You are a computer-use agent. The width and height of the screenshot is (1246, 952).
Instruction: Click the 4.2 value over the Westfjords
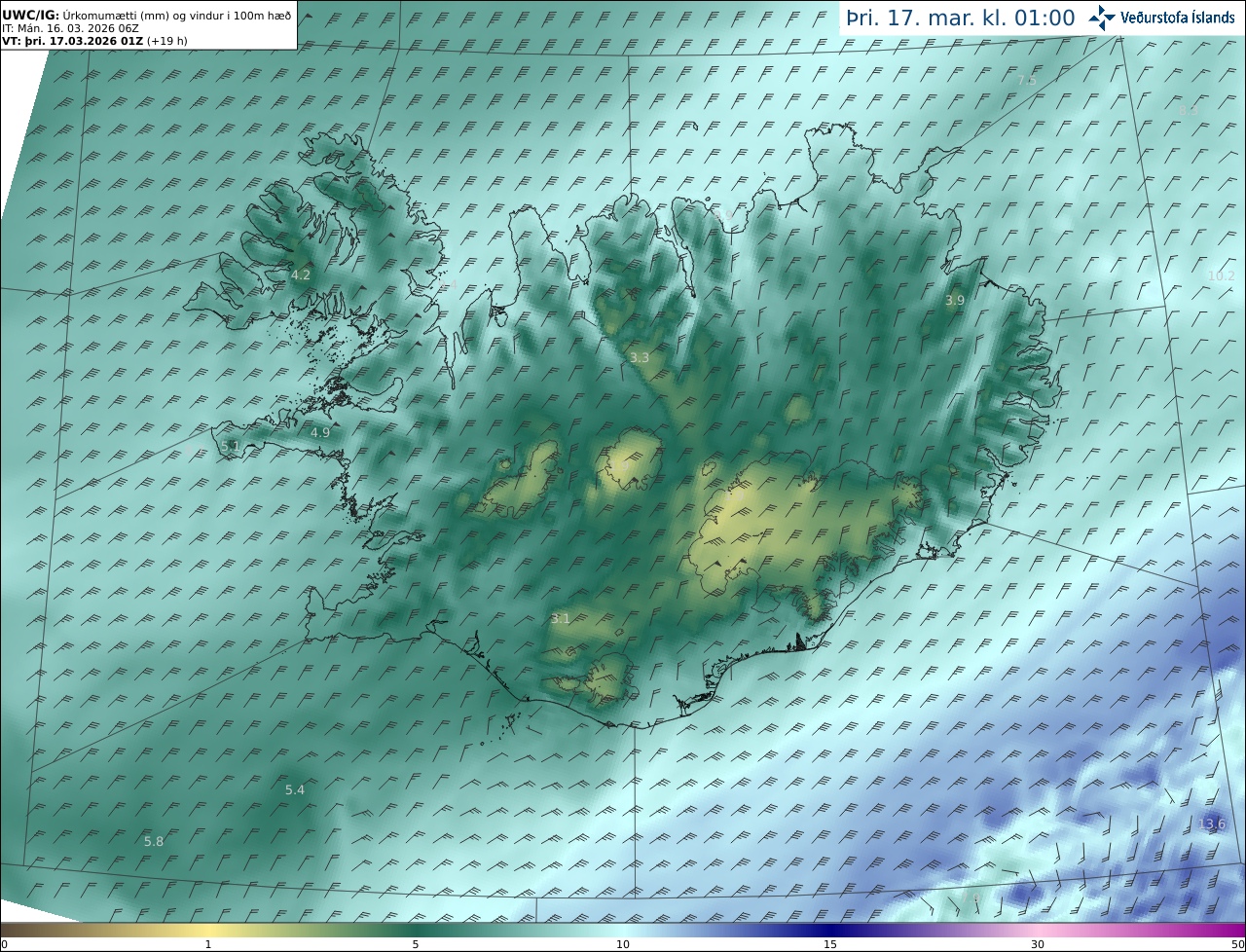(301, 275)
